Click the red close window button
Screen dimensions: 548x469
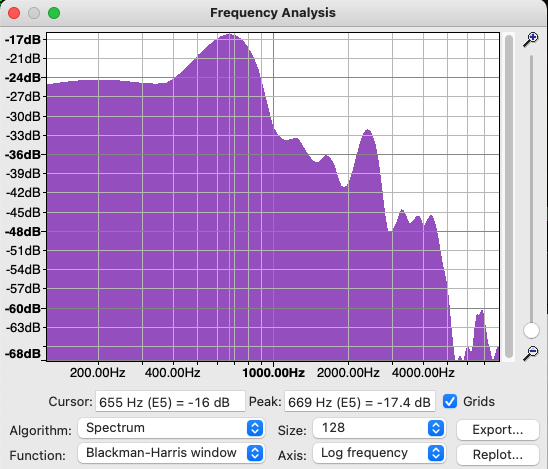point(14,13)
